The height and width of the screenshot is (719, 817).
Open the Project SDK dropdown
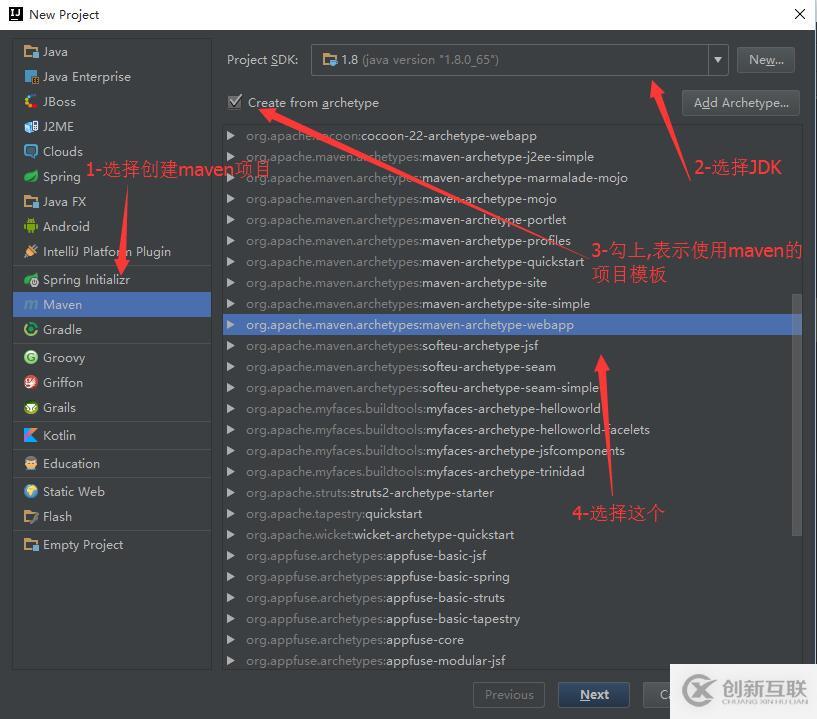point(718,60)
